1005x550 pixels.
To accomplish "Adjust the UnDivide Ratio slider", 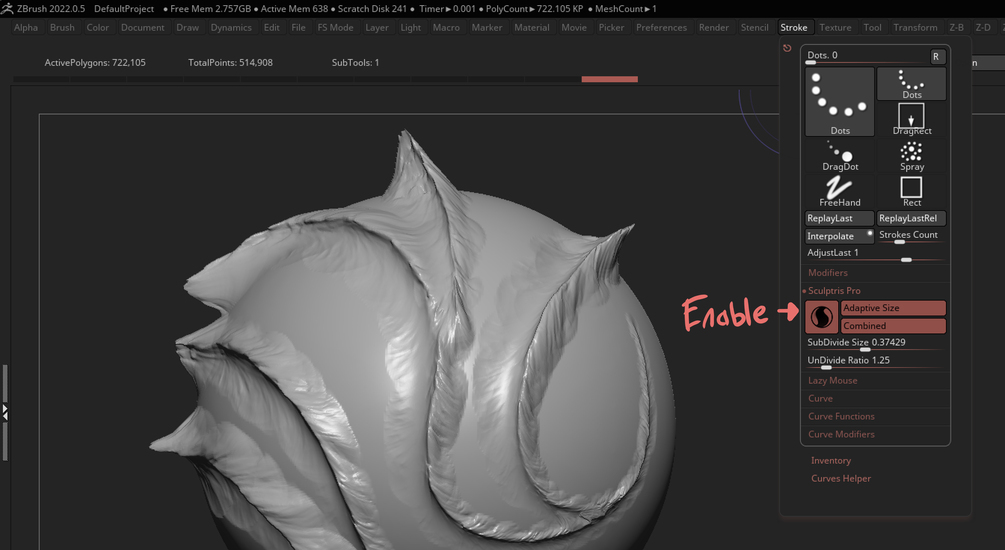I will pyautogui.click(x=876, y=362).
